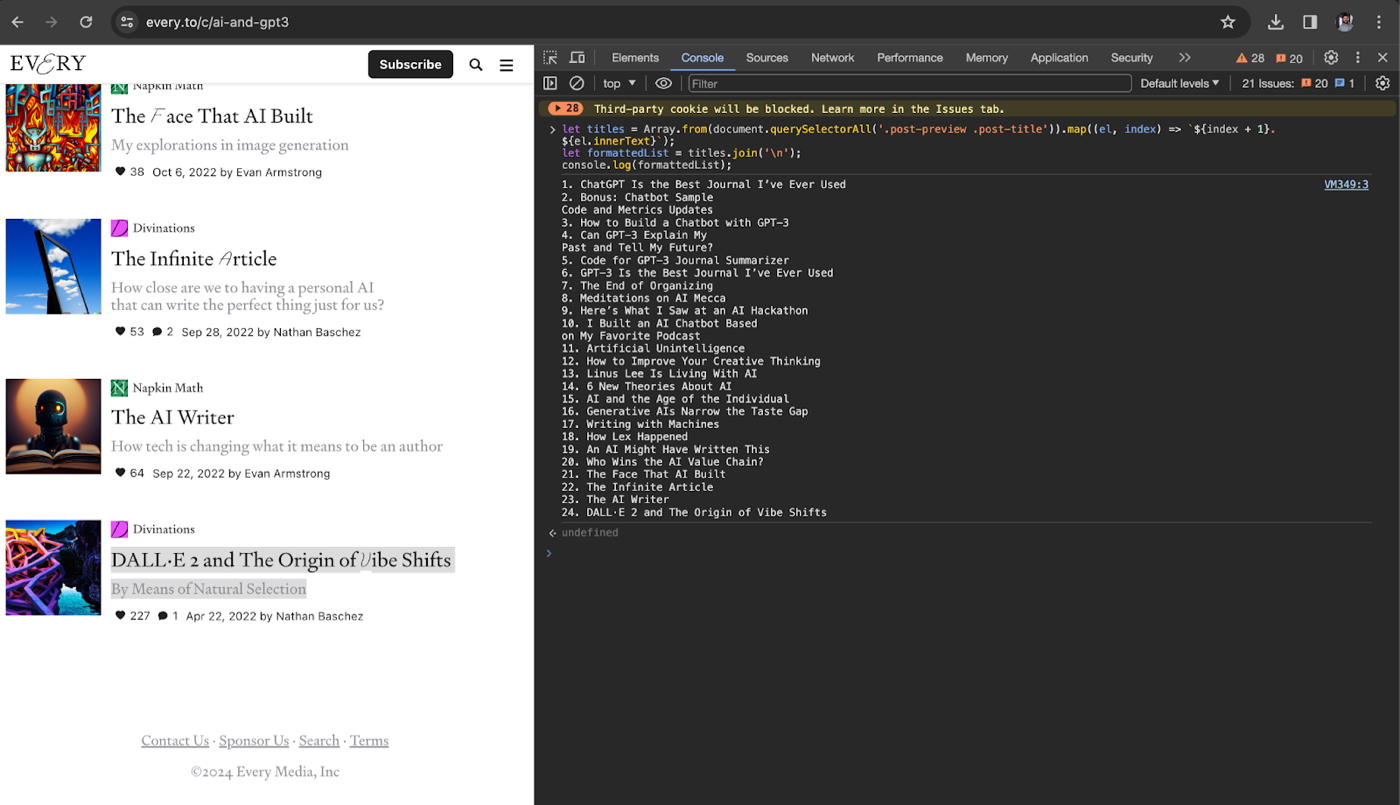Click the inspect element picker icon

click(x=551, y=58)
